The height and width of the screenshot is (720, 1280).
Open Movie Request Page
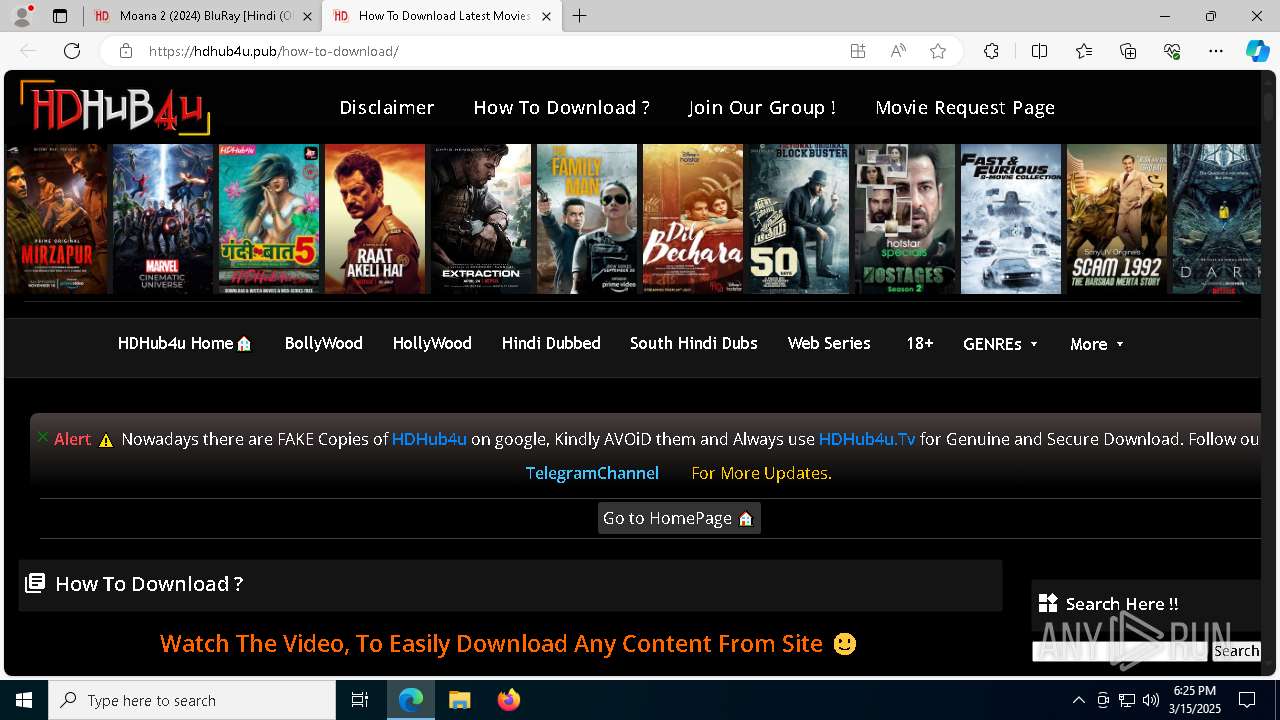click(x=965, y=107)
